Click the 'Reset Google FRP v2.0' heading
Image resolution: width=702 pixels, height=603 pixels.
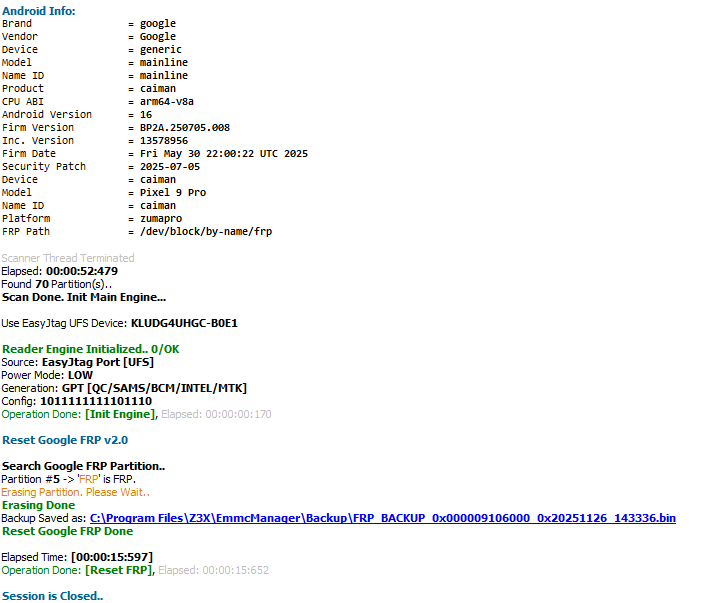point(65,440)
